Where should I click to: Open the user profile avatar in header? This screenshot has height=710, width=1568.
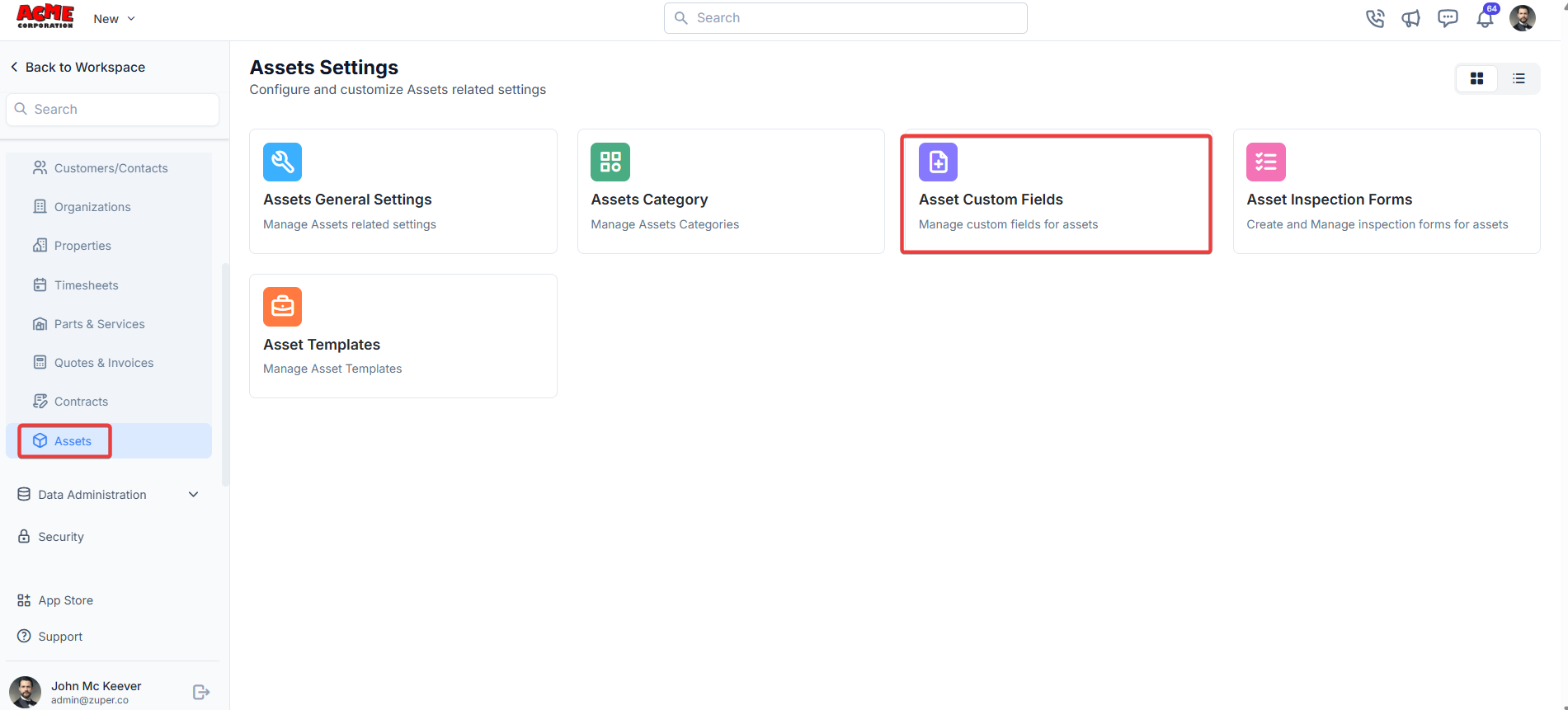1523,18
